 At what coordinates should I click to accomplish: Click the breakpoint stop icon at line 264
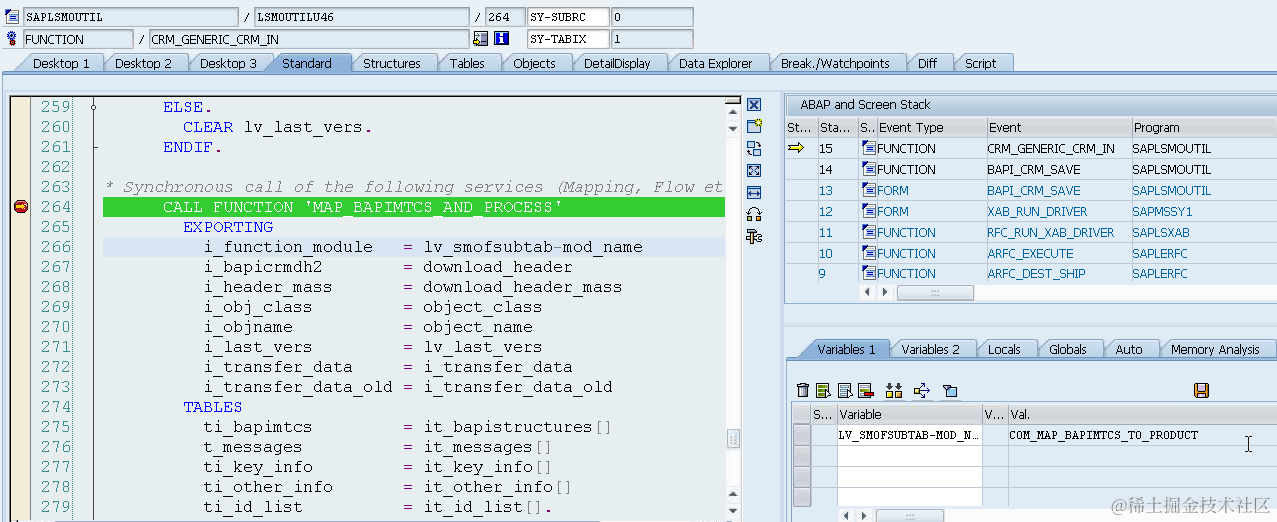[20, 207]
